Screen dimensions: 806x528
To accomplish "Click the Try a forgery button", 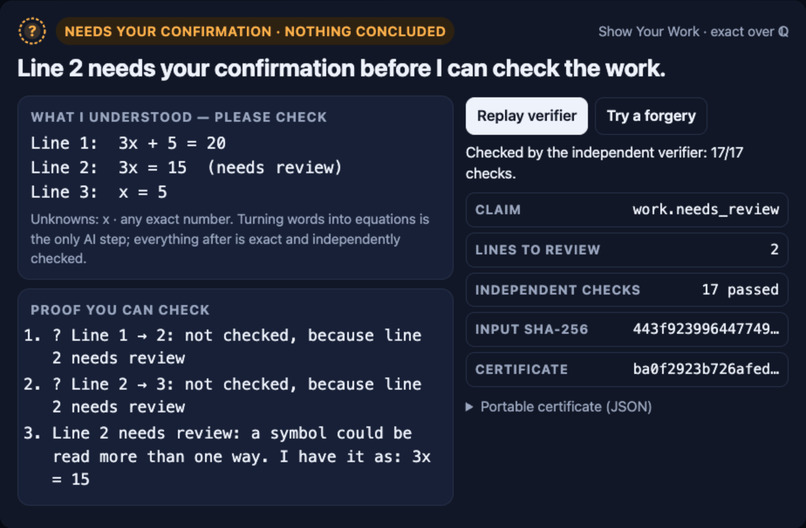I will point(651,116).
